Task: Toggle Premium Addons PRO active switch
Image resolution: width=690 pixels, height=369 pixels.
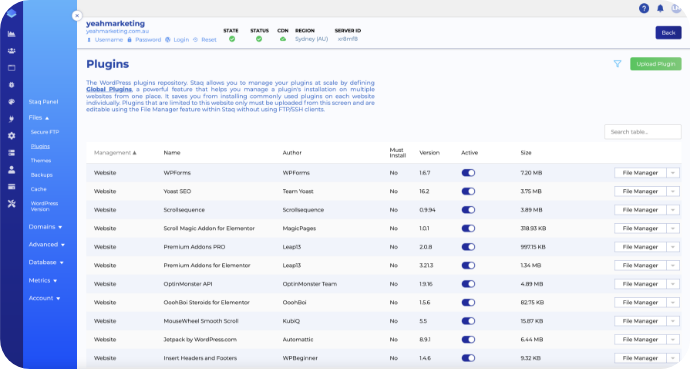Action: (468, 247)
